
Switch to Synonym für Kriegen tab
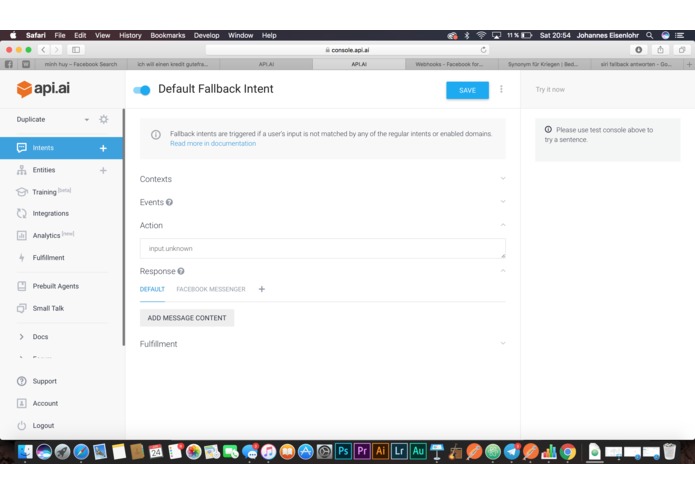click(544, 64)
